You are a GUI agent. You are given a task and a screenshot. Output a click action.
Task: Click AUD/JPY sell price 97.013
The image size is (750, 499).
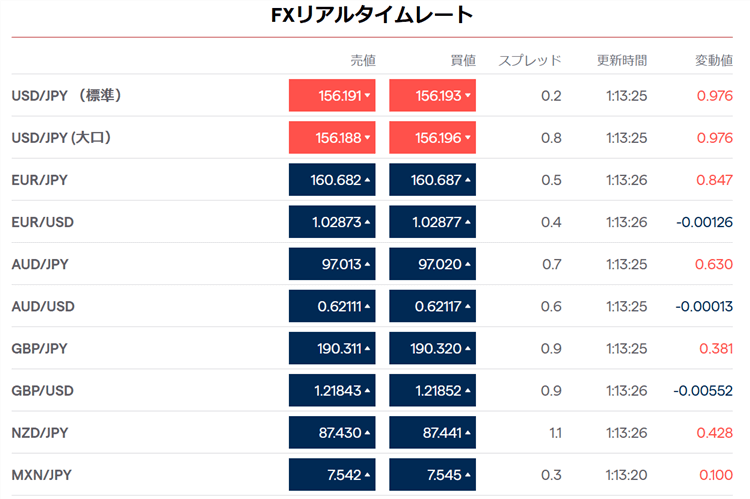(332, 264)
